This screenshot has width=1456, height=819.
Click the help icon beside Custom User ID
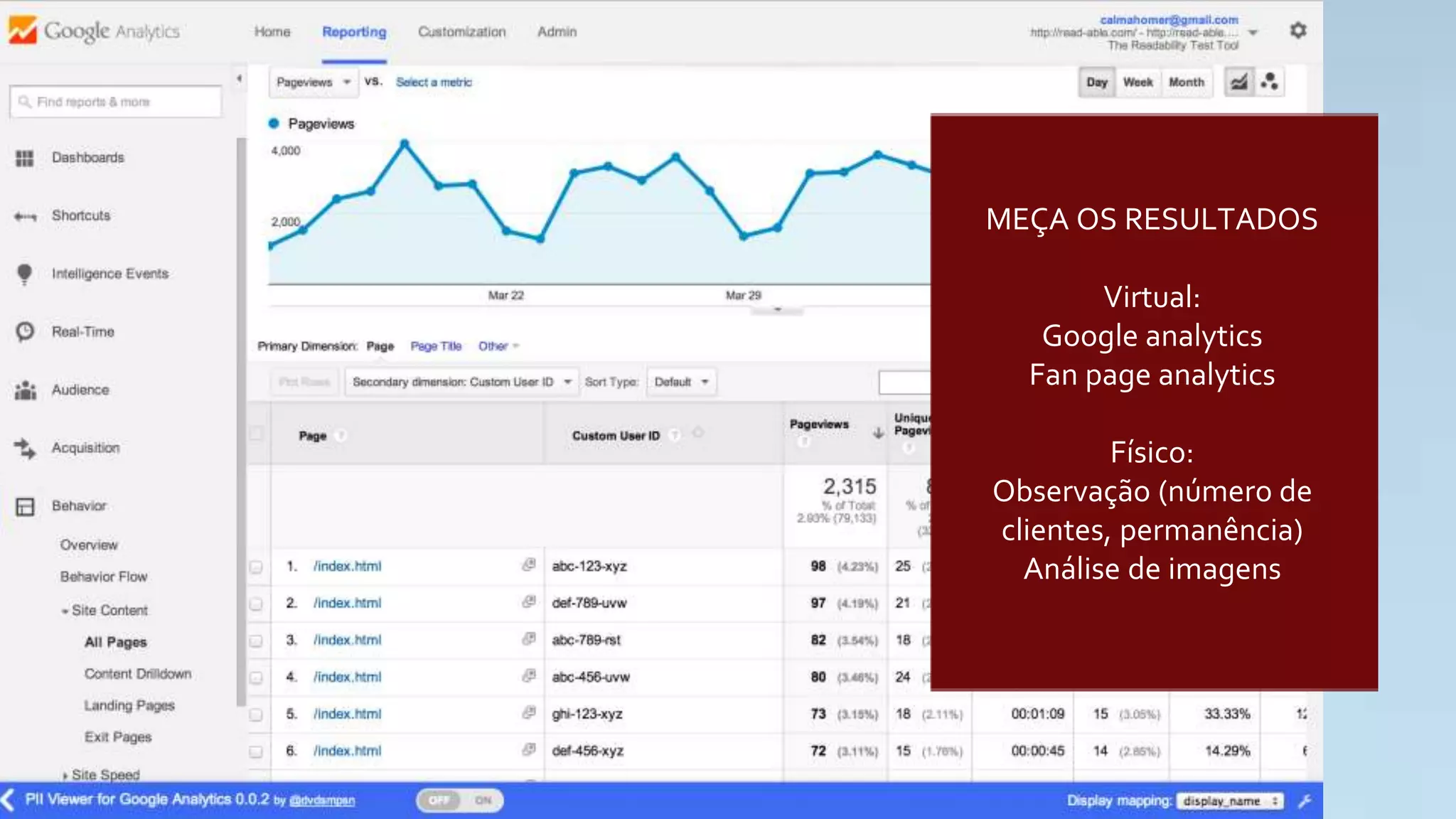(675, 435)
